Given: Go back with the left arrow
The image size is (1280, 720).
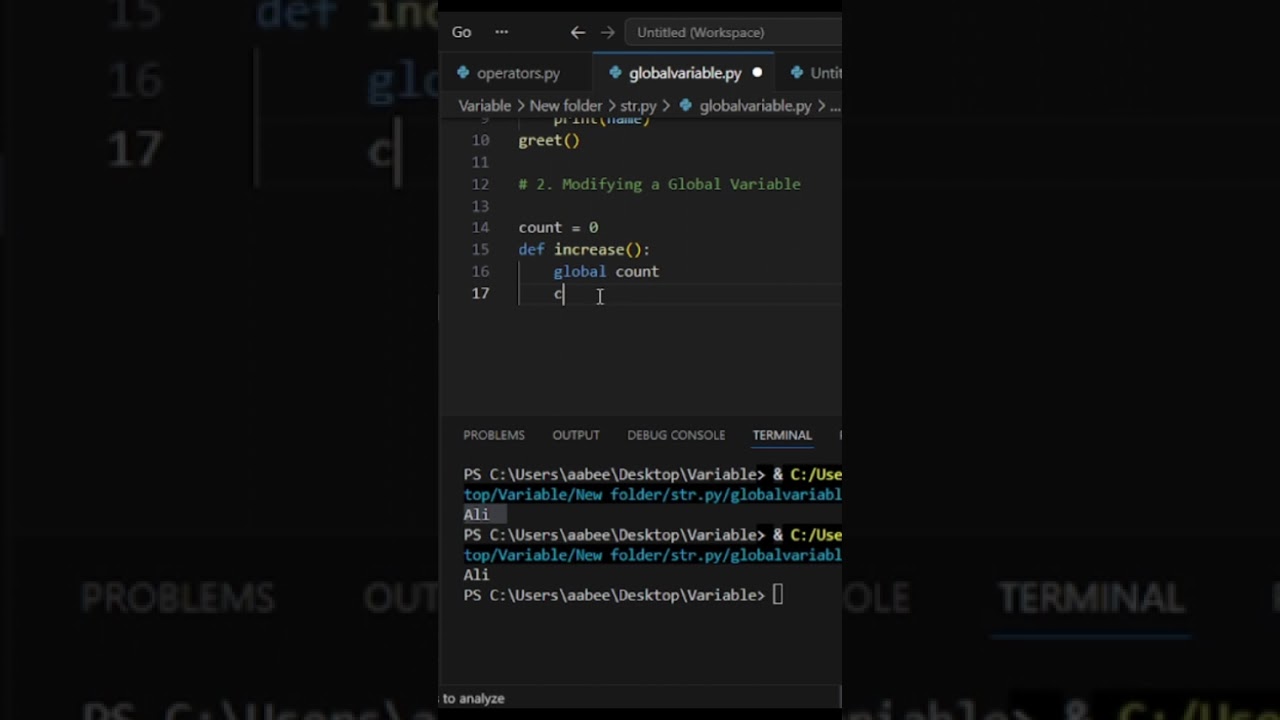Looking at the screenshot, I should pos(577,32).
